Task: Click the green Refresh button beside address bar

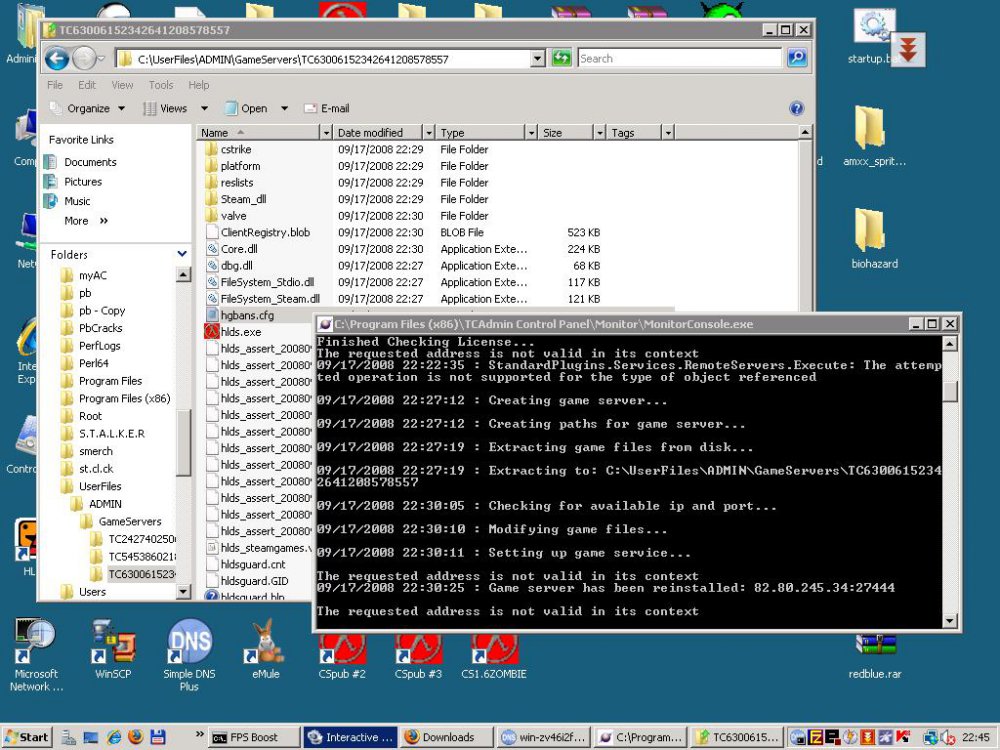Action: [x=562, y=59]
